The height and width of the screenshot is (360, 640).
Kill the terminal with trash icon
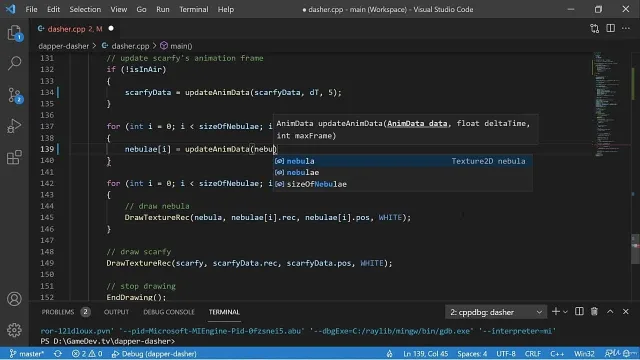(x=594, y=311)
